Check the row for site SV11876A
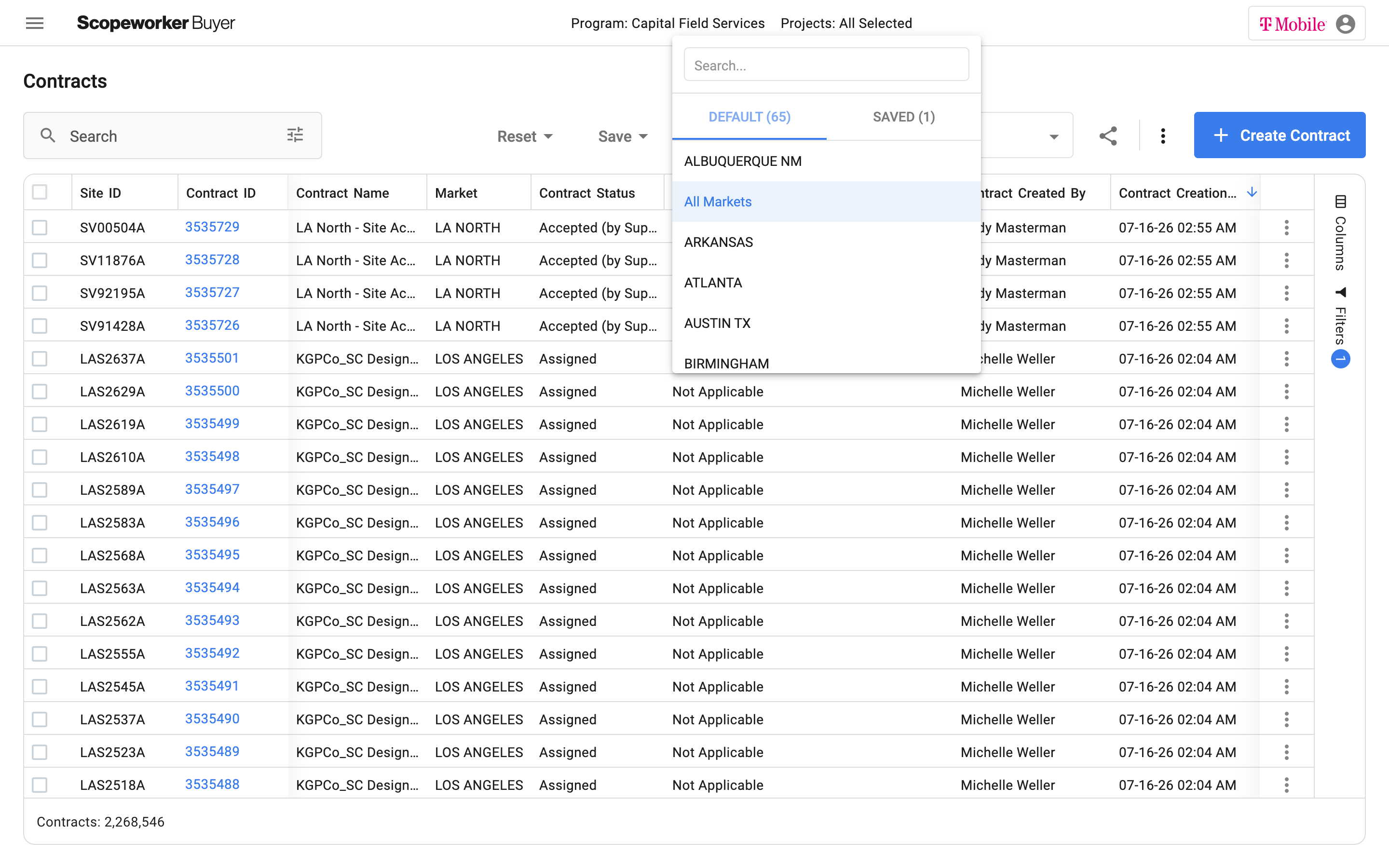Viewport: 1389px width, 868px height. click(40, 260)
